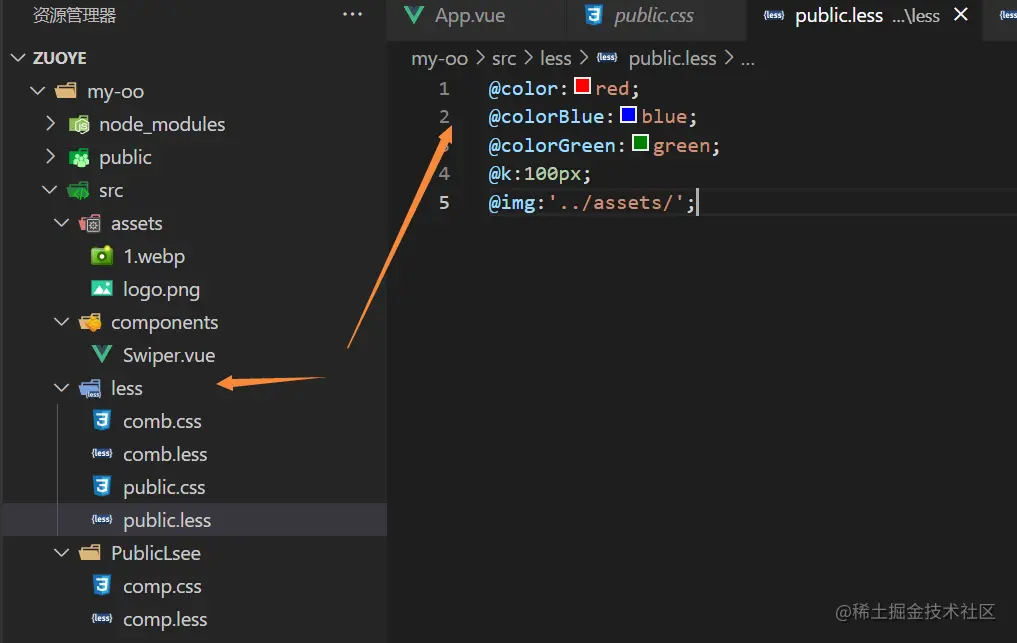Click the less icon beside comb.less
Screen dimensions: 1017x643
click(101, 454)
